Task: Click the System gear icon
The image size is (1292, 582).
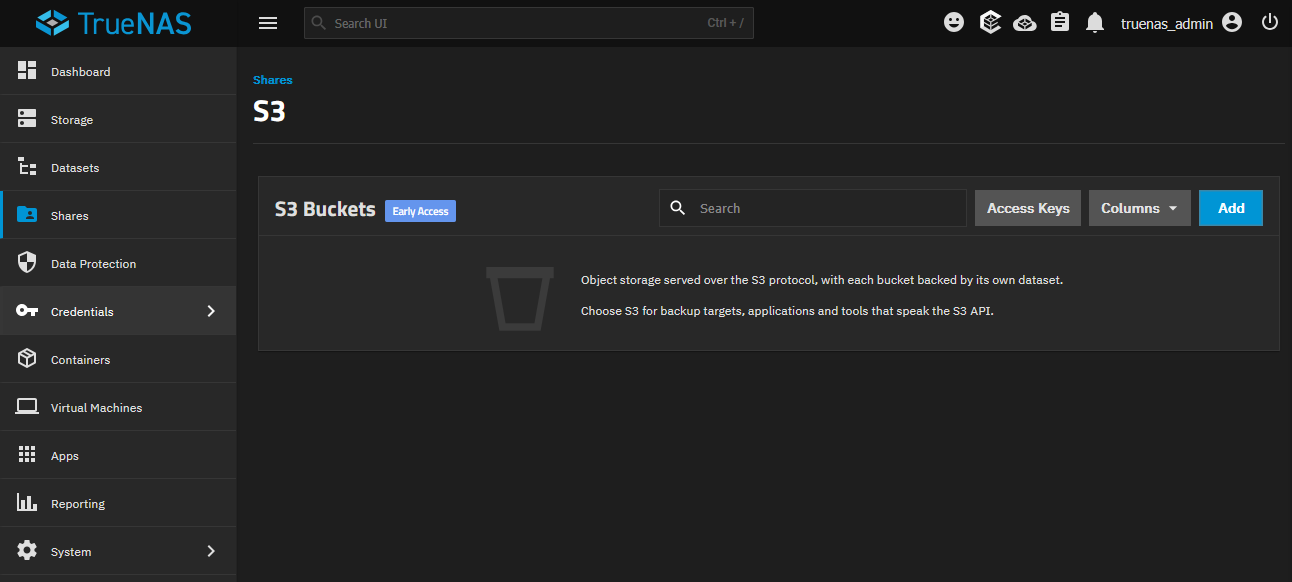Action: pyautogui.click(x=27, y=551)
